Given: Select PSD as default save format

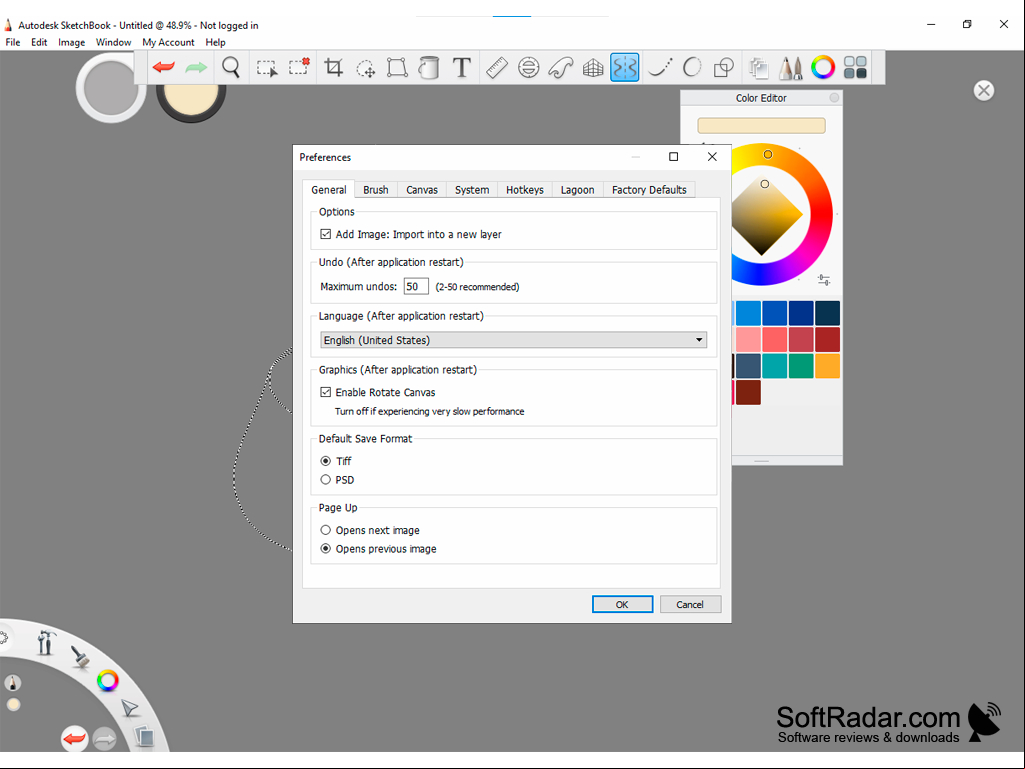Looking at the screenshot, I should 326,480.
